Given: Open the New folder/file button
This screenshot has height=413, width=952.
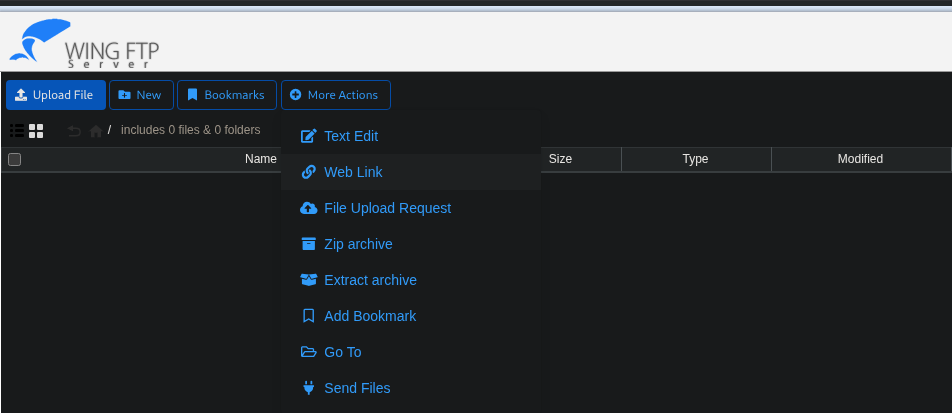Looking at the screenshot, I should (141, 95).
